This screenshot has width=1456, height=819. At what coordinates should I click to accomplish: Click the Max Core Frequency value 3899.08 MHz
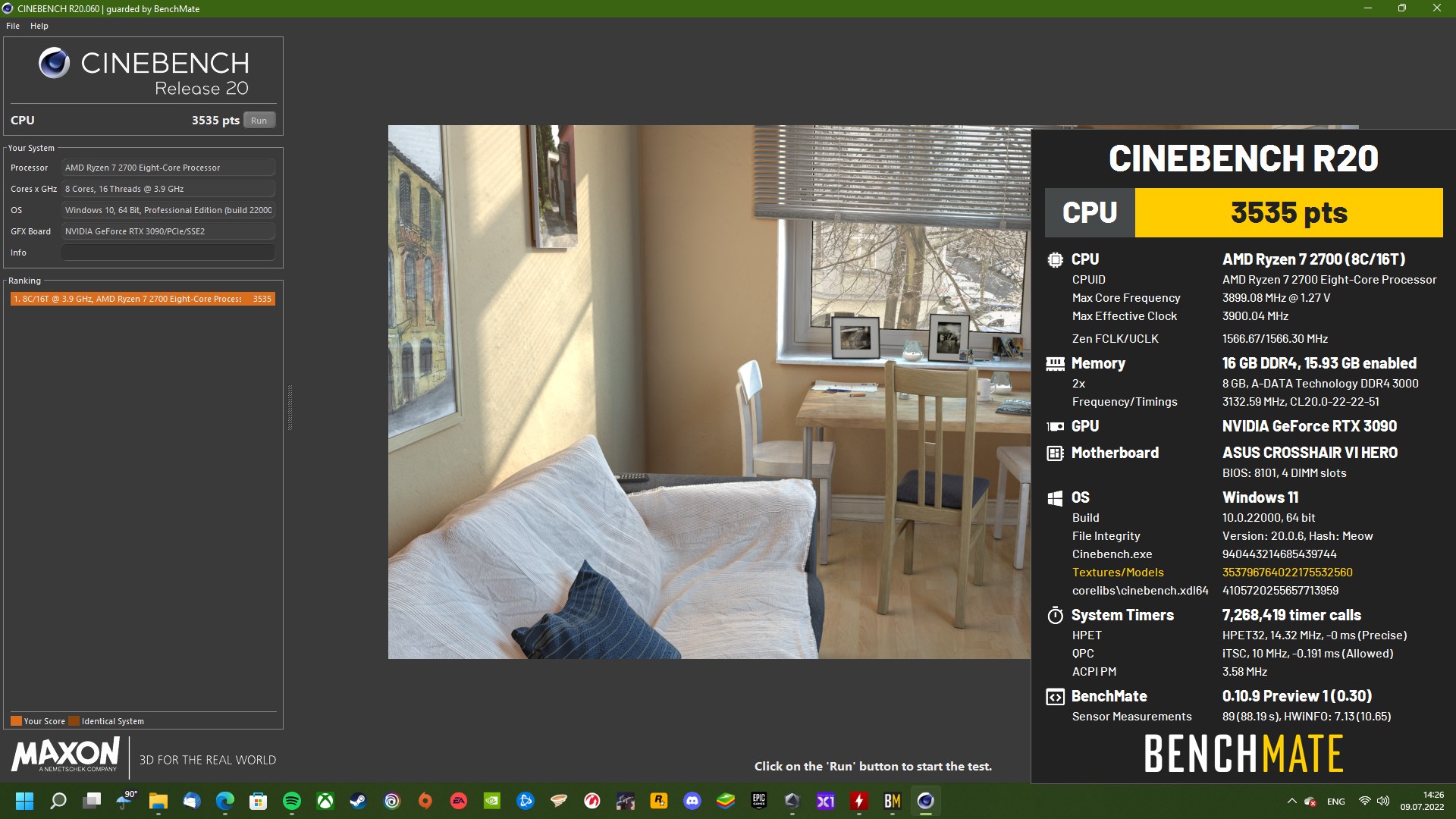[x=1276, y=298]
